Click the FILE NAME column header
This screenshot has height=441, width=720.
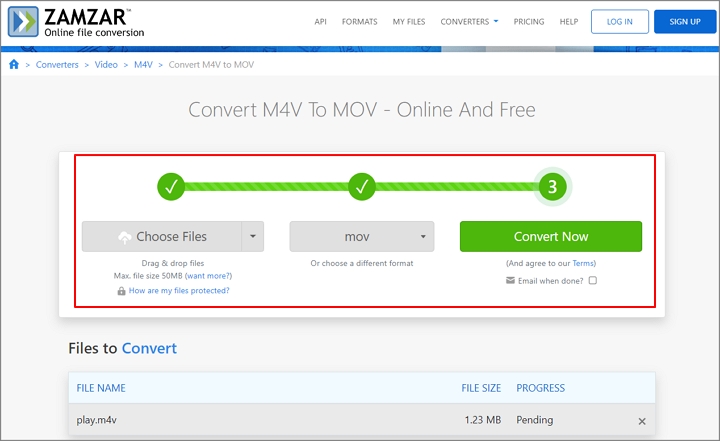coord(101,388)
